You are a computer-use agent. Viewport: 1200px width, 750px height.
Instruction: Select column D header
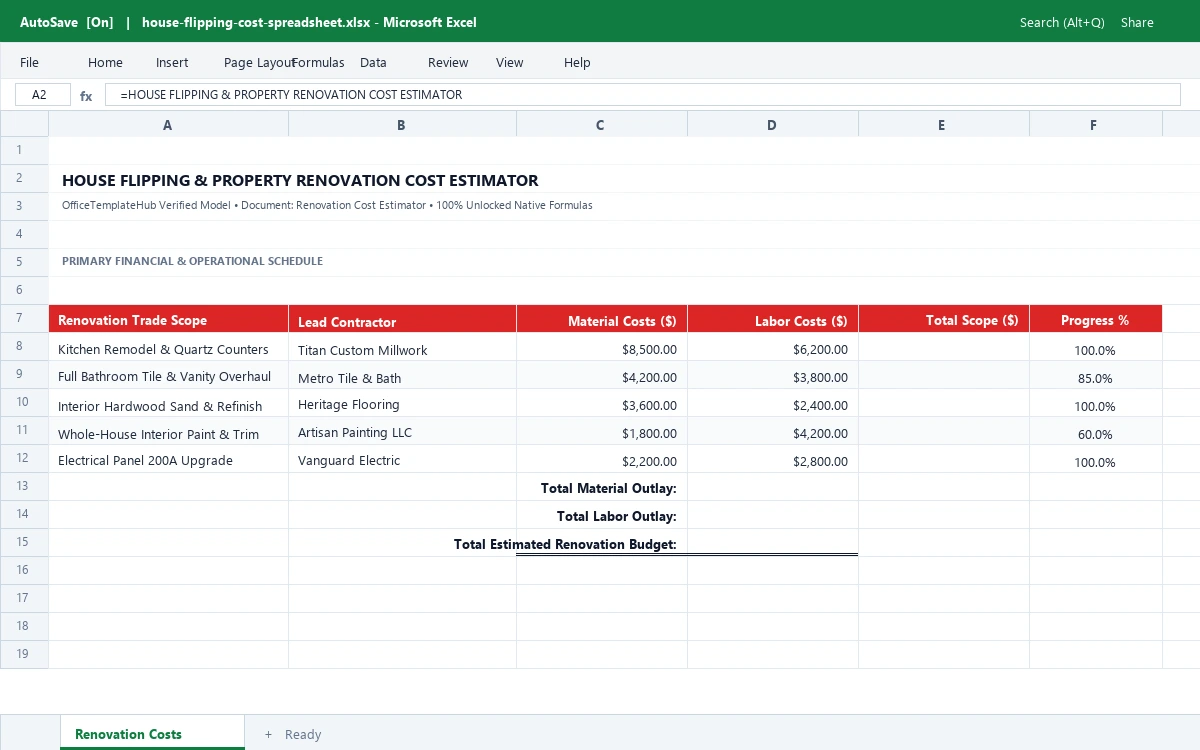(772, 125)
